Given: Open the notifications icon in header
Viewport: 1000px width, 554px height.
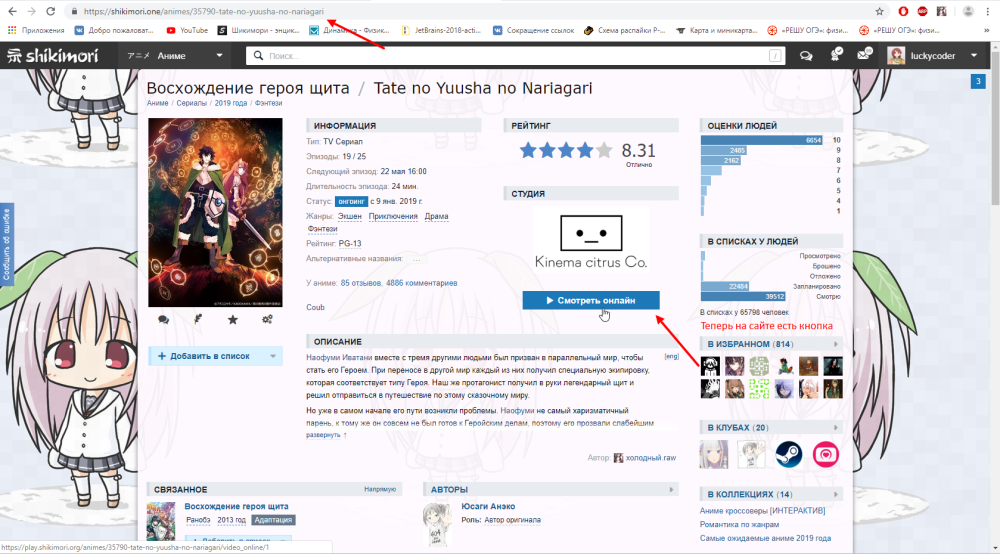Looking at the screenshot, I should click(x=835, y=55).
